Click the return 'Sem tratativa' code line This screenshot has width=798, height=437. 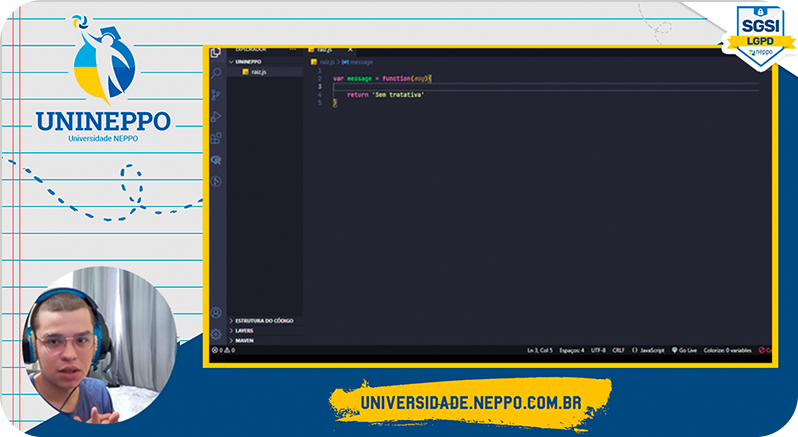click(385, 95)
